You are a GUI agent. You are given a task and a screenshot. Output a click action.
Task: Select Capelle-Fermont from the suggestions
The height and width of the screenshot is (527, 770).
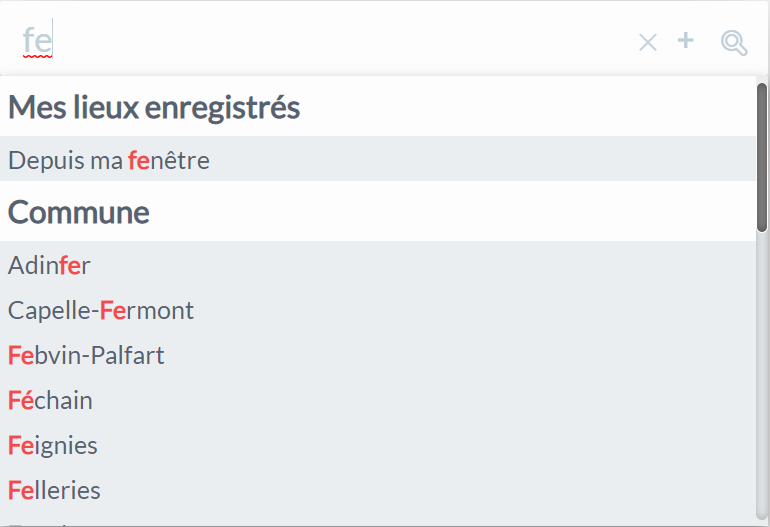pyautogui.click(x=378, y=310)
